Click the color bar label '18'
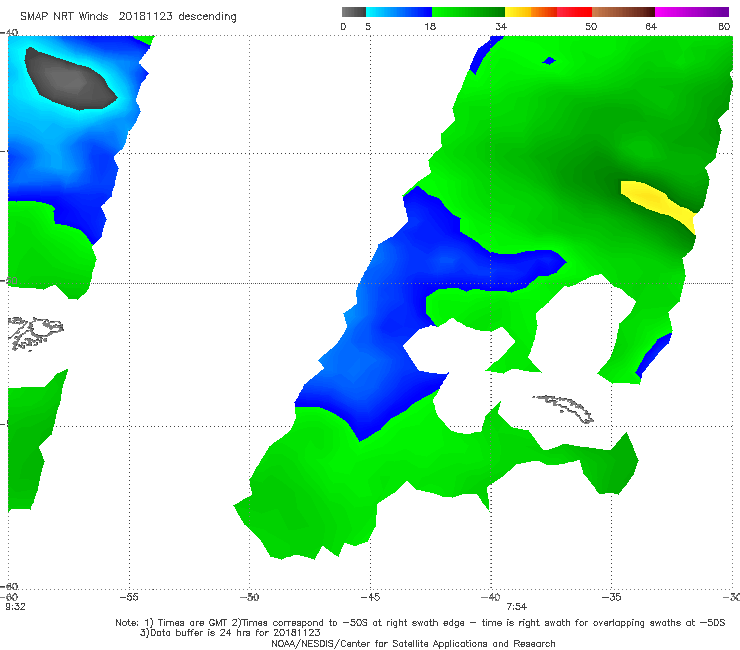The image size is (740, 650). [x=430, y=26]
